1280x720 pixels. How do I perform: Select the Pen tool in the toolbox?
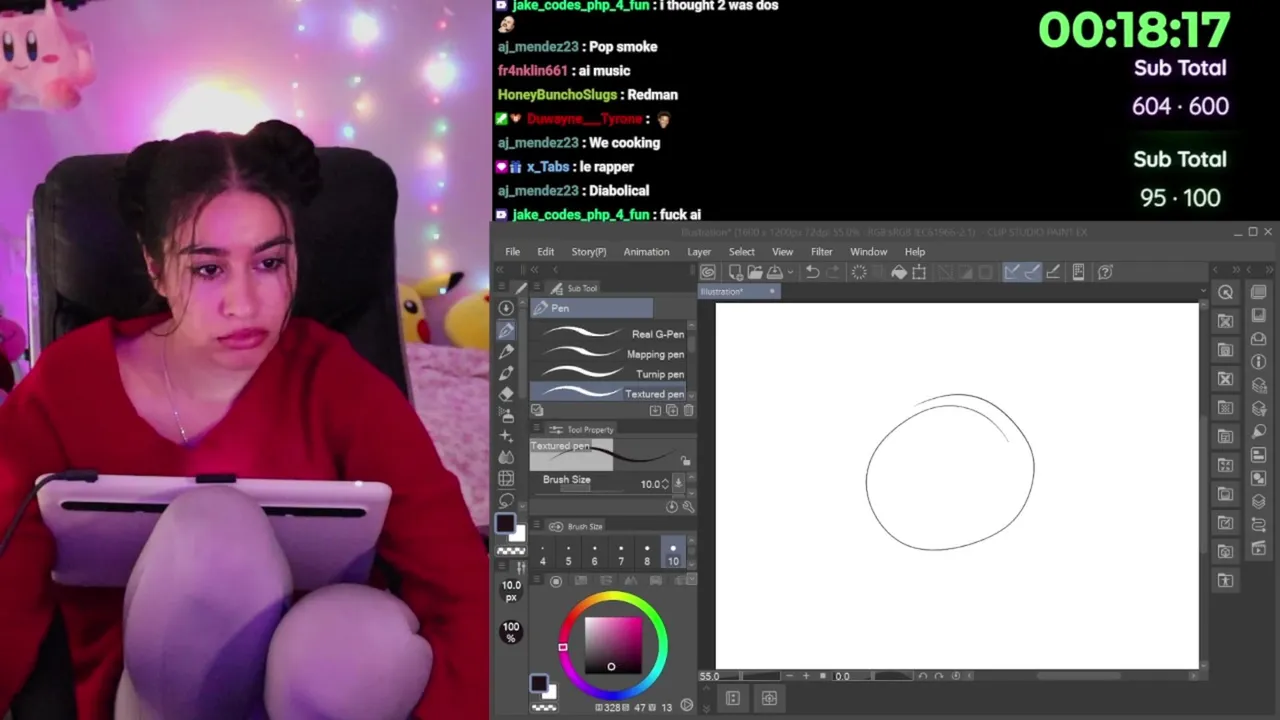coord(506,330)
